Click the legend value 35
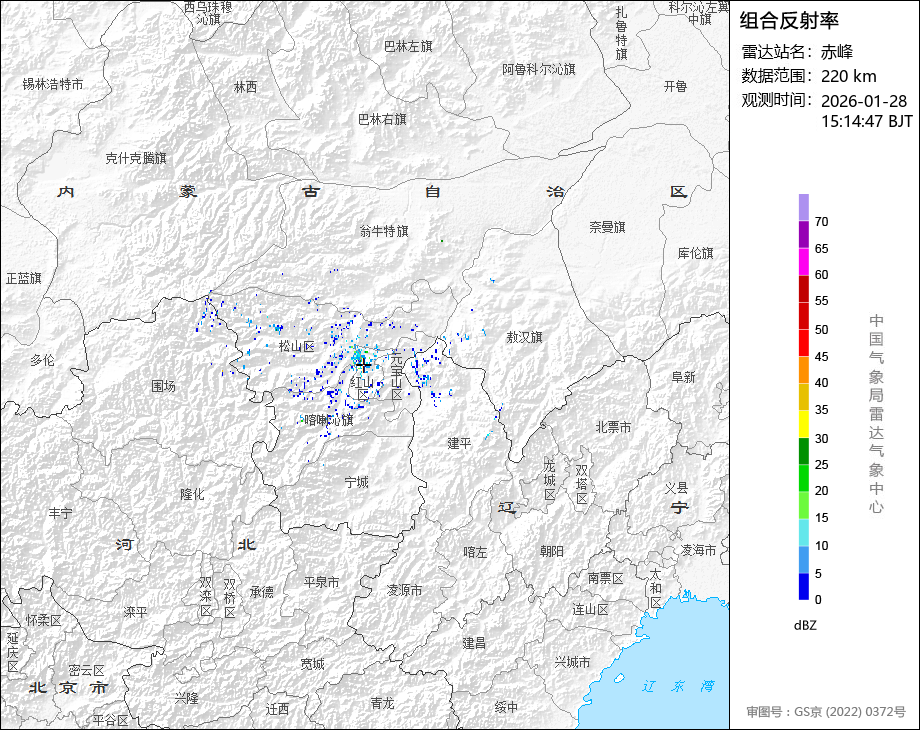Screen dimensions: 920x730 pos(821,410)
